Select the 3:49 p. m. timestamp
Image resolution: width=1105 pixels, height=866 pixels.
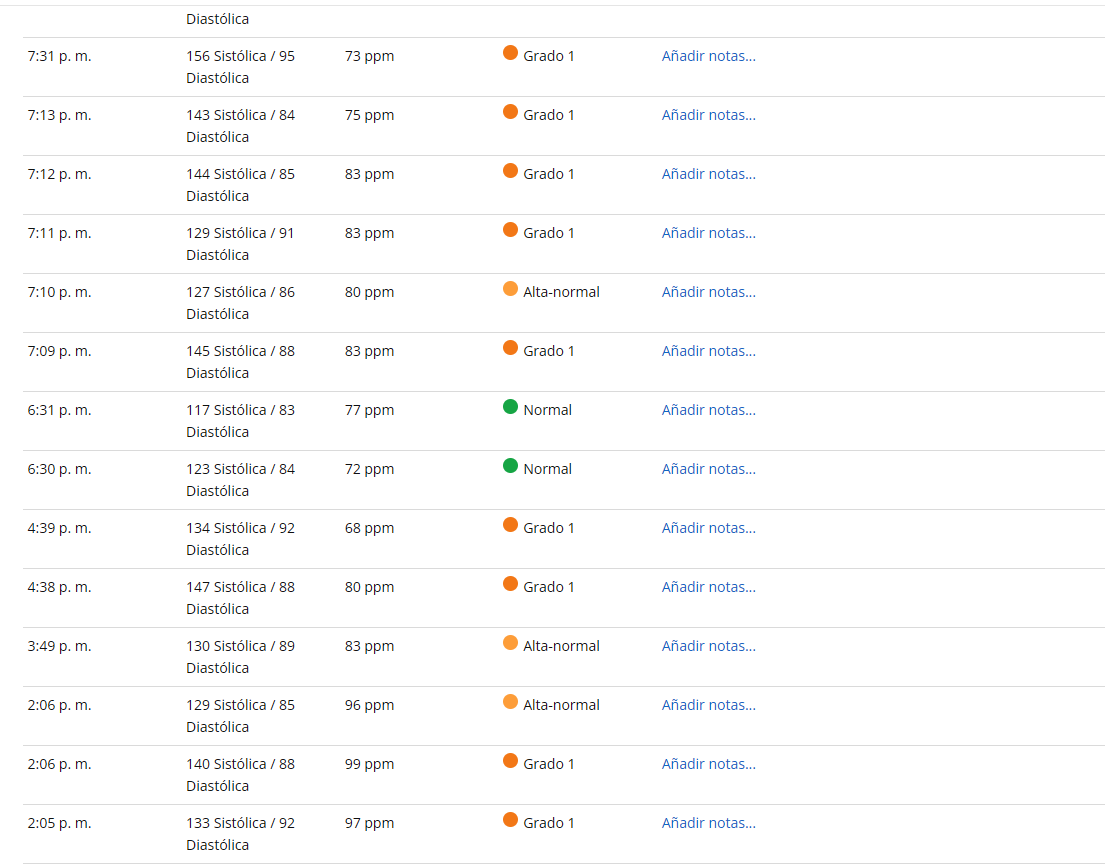pos(59,646)
